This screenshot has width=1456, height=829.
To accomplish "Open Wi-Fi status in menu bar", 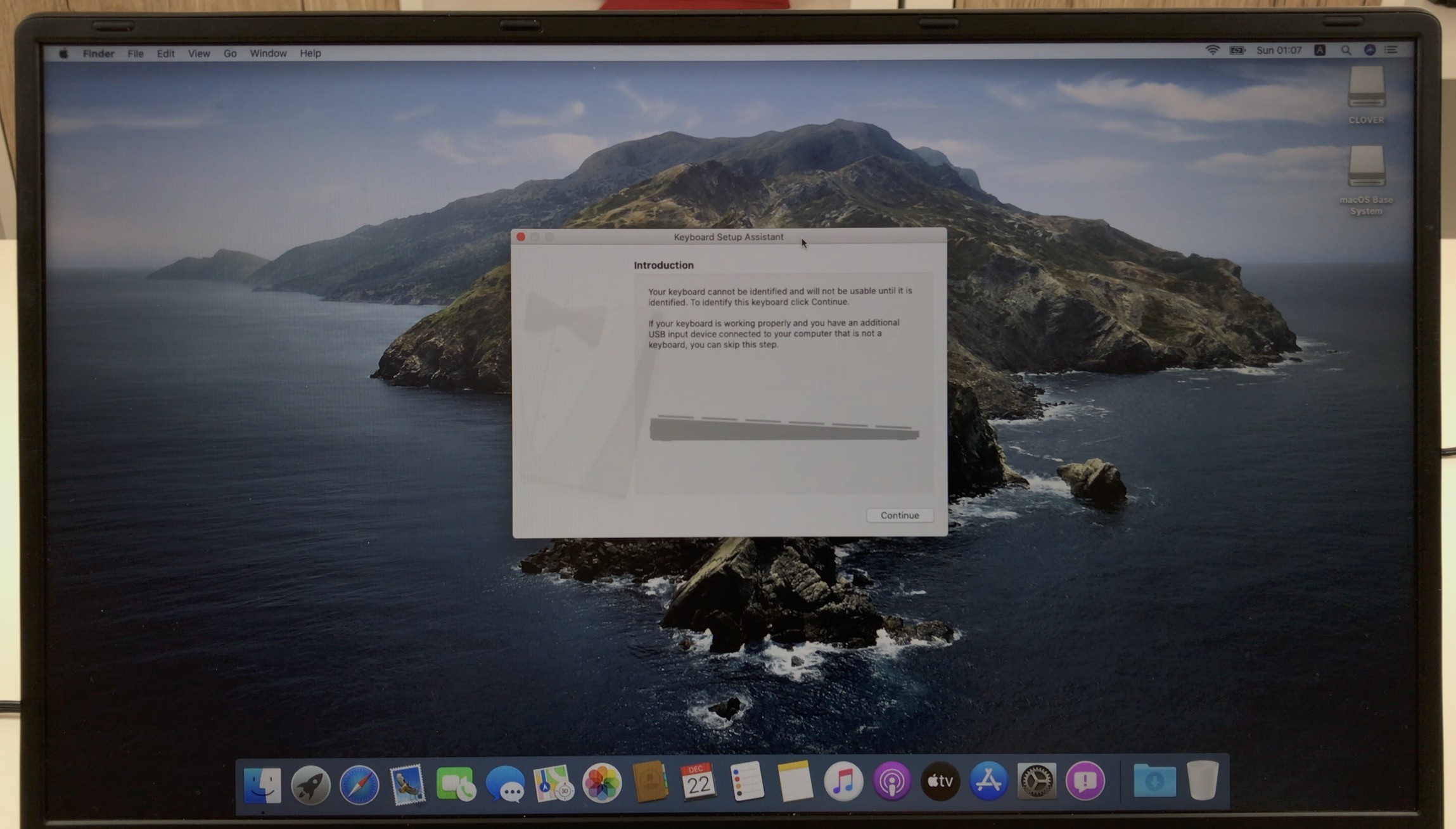I will point(1212,50).
